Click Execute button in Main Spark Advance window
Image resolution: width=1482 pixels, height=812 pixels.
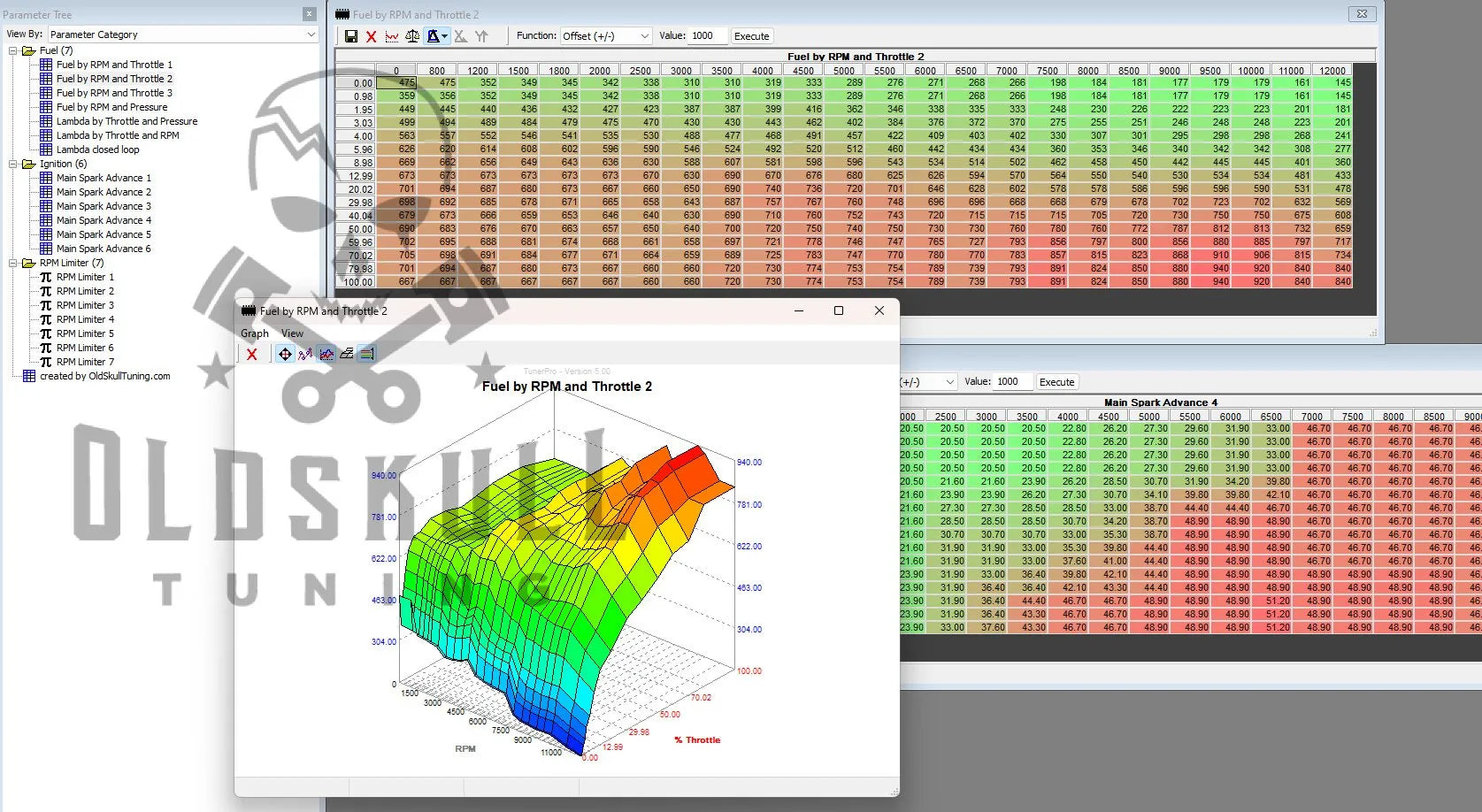1056,382
